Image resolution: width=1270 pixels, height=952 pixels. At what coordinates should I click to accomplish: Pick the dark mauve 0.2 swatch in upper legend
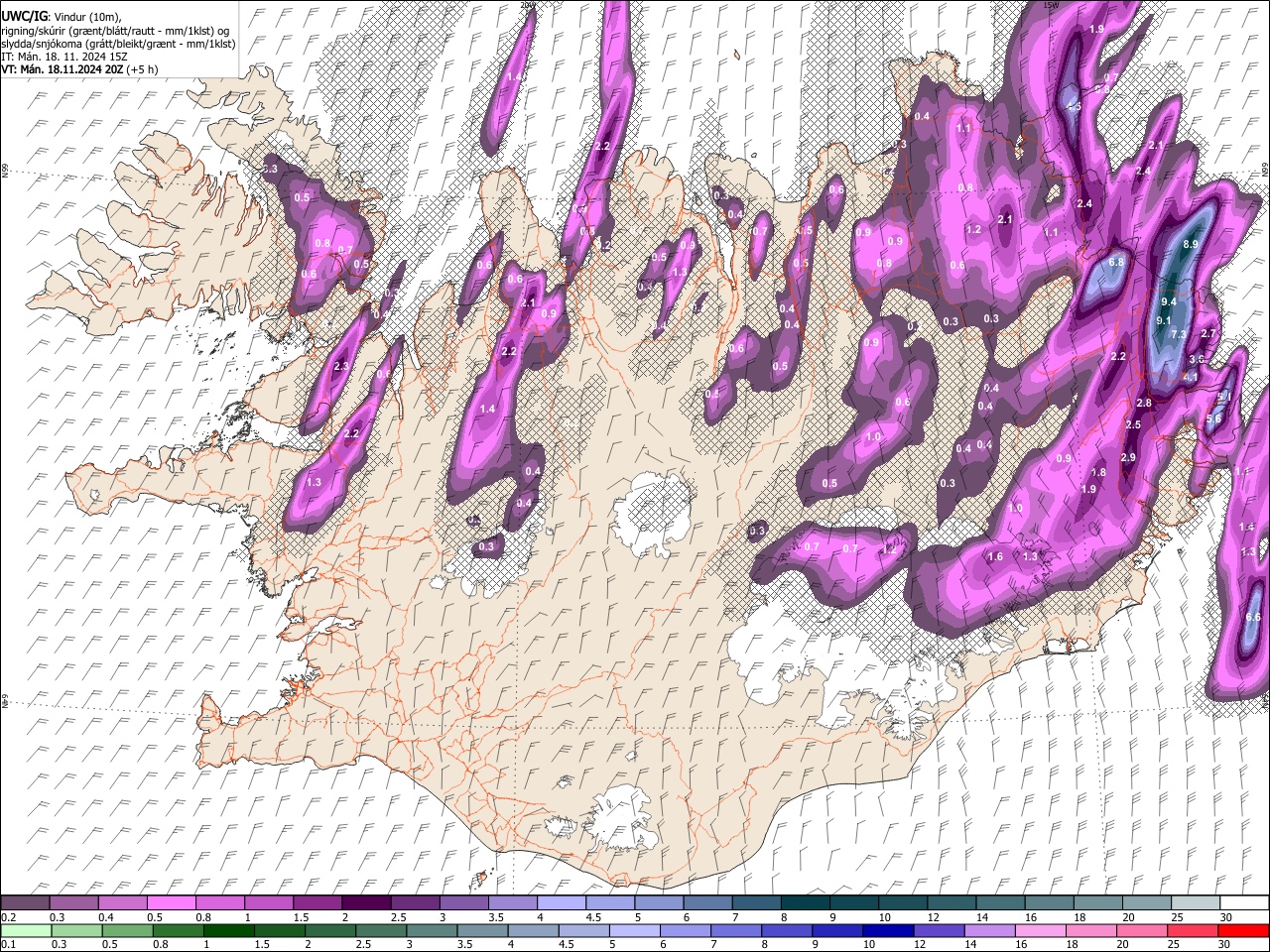pyautogui.click(x=25, y=902)
